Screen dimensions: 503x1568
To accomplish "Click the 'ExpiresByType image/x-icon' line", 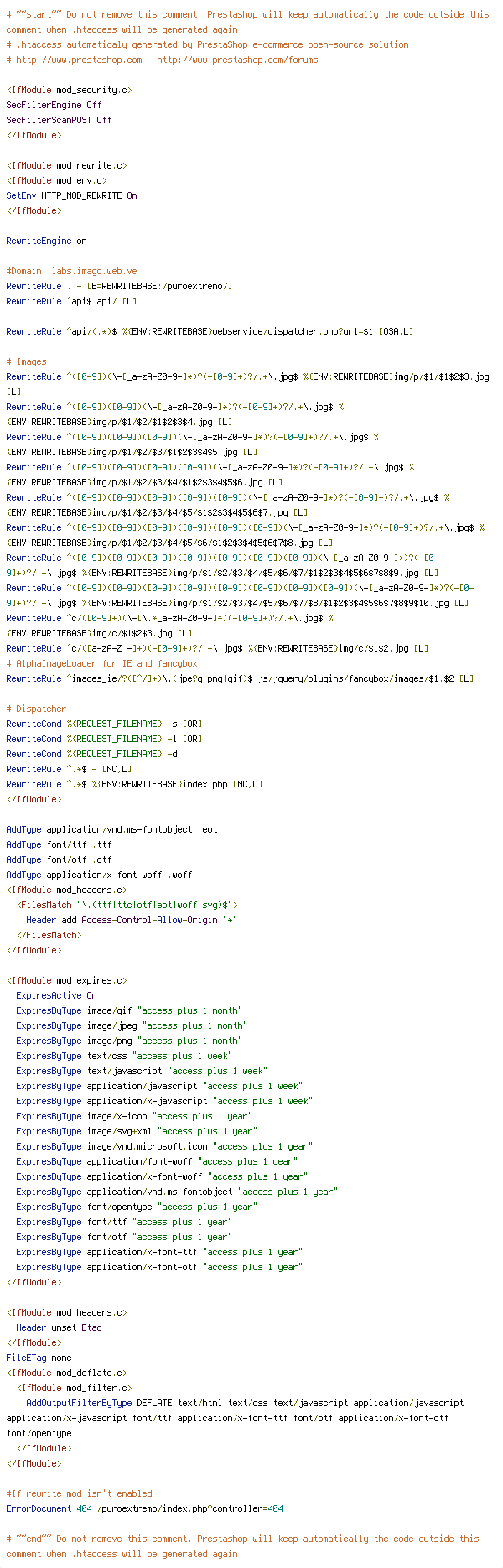I will tap(137, 1116).
